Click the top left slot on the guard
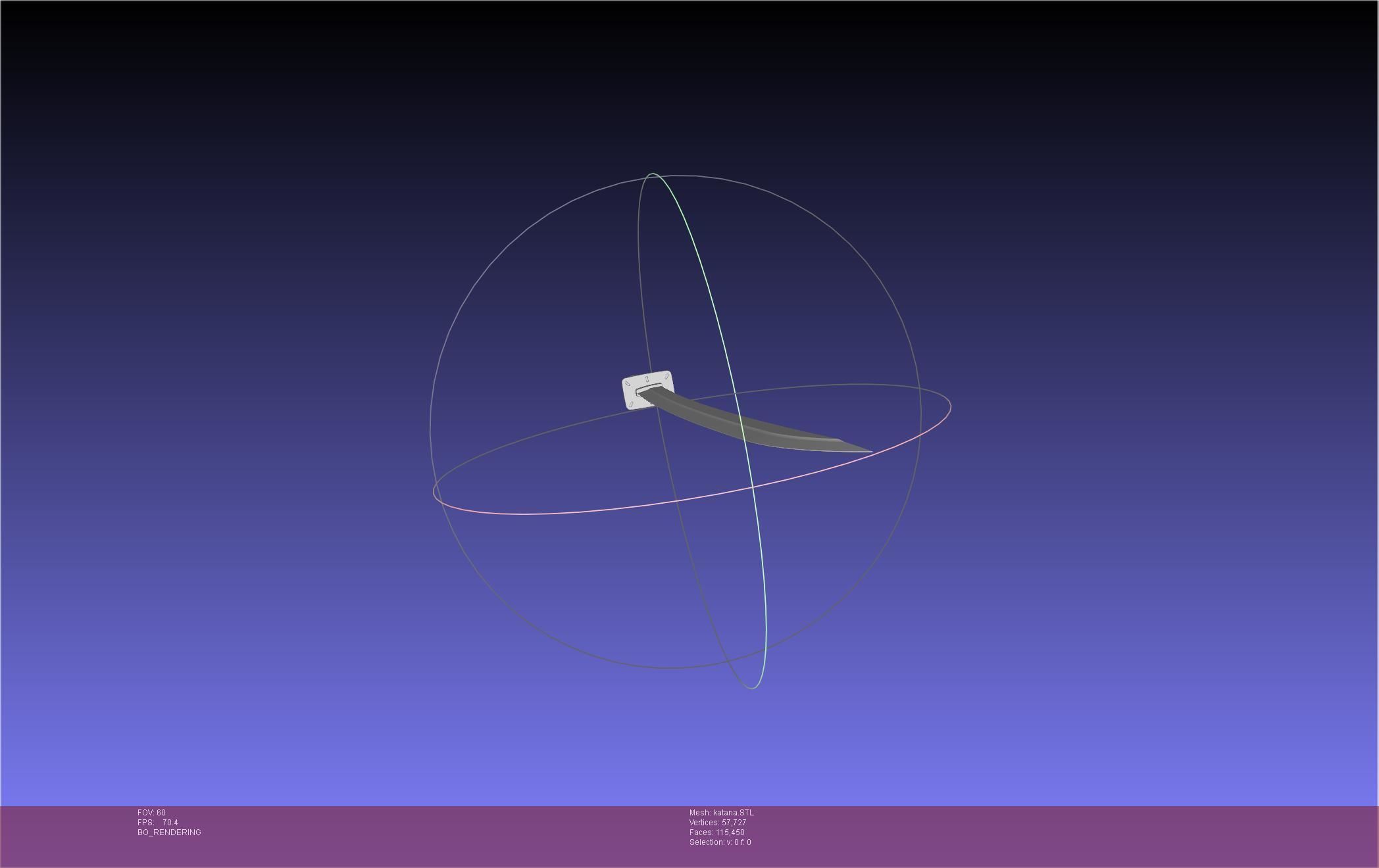Screen dimensions: 1379x868 [x=628, y=383]
